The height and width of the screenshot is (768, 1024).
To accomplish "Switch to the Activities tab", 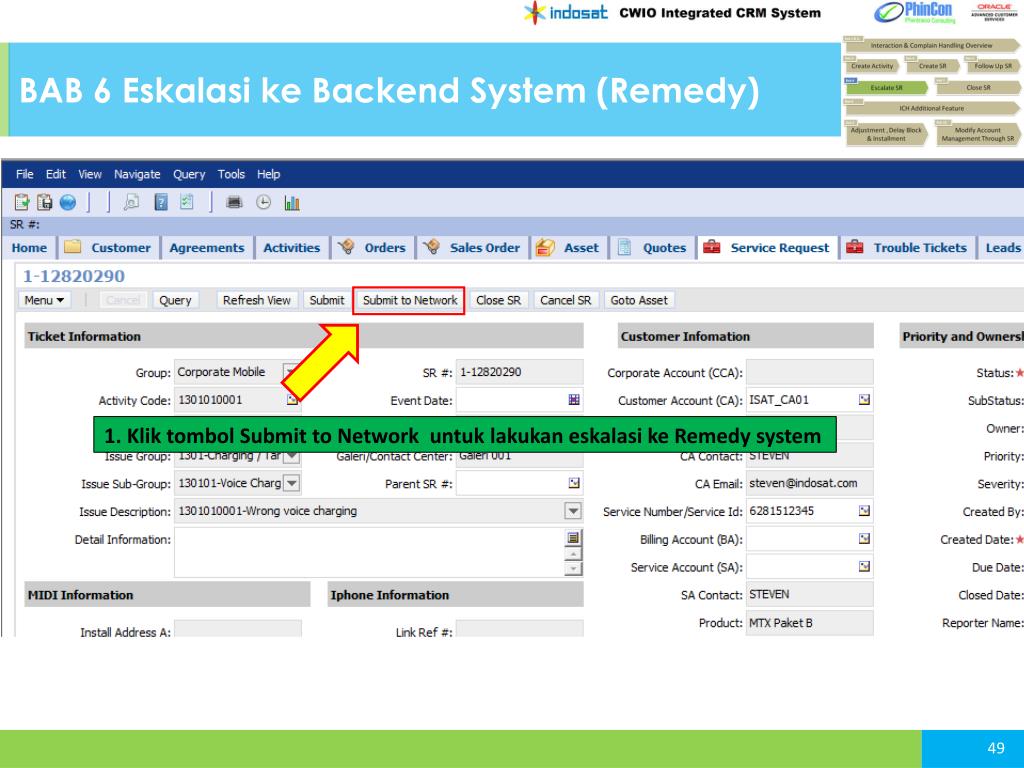I will click(291, 248).
